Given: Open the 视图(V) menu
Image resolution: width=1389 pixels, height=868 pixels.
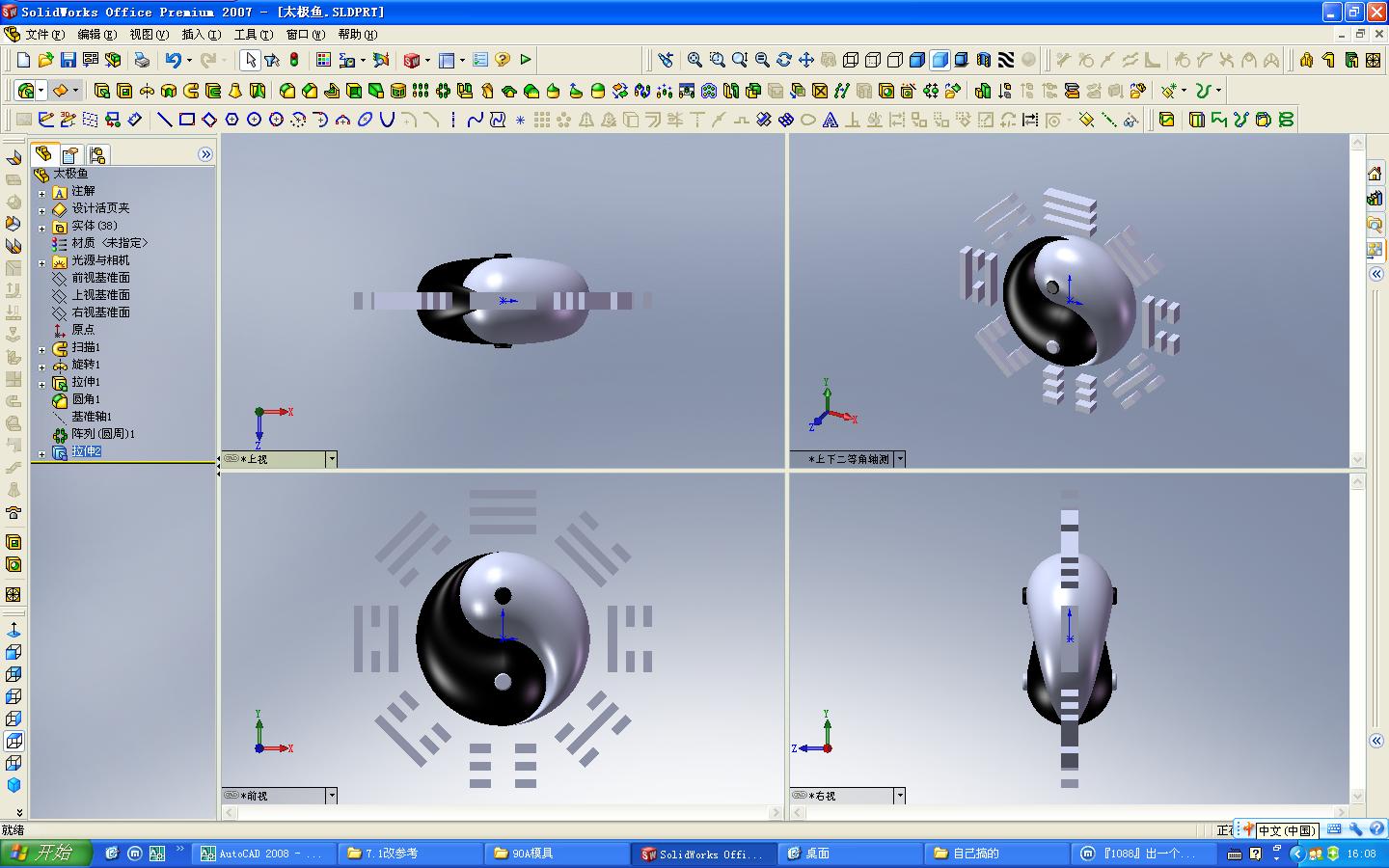Looking at the screenshot, I should coord(149,34).
